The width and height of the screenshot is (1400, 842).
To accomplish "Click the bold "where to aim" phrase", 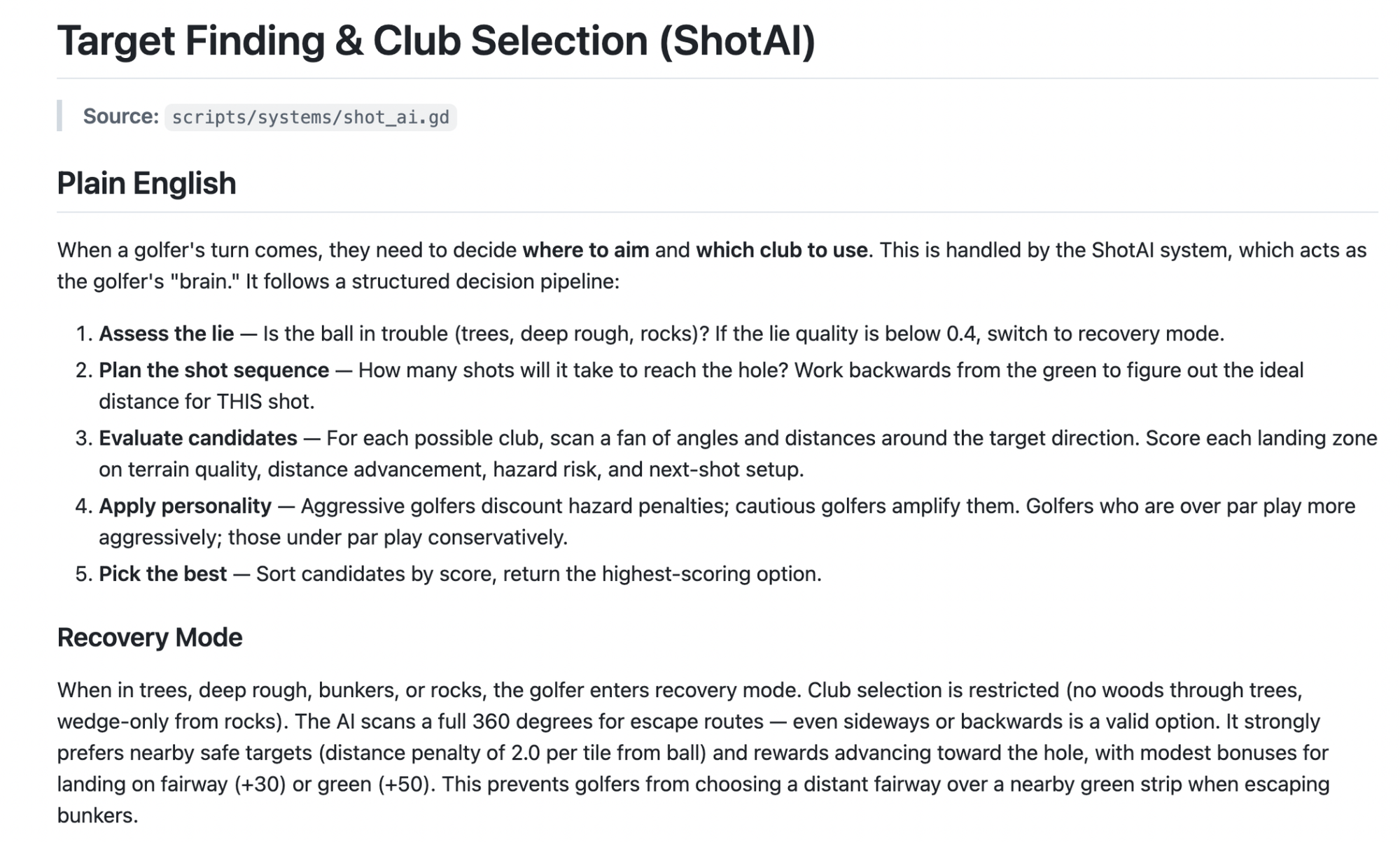I will (585, 250).
